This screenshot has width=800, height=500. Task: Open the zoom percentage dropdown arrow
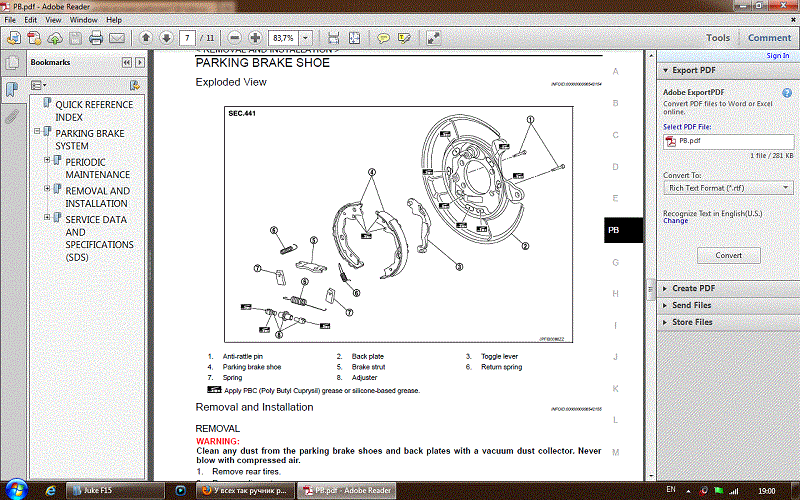(305, 38)
